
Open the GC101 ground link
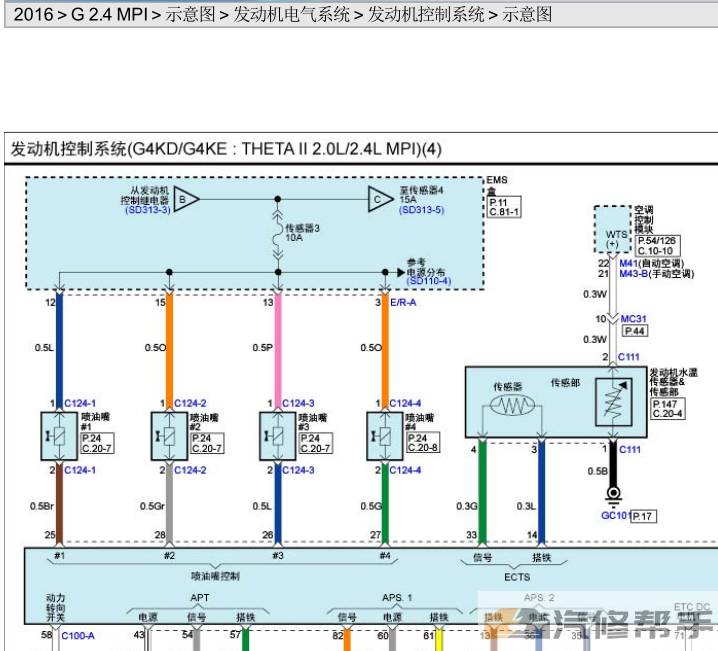[616, 515]
